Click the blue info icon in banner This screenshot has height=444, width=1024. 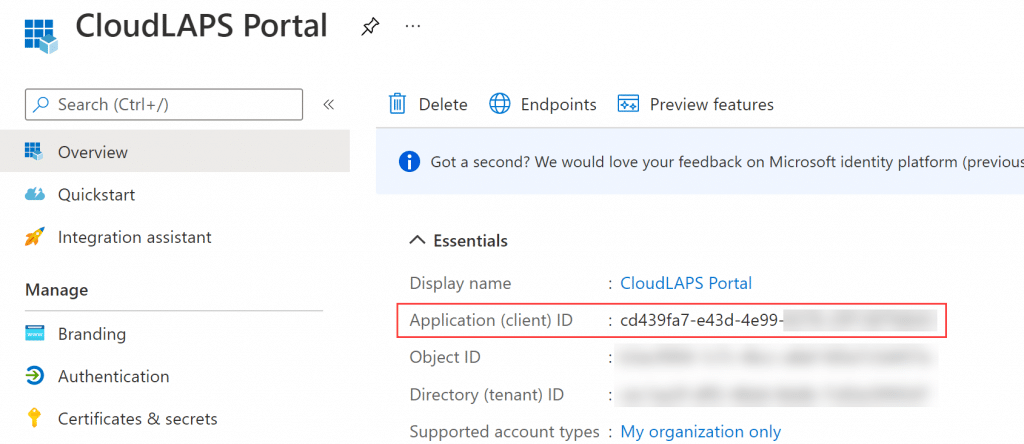[x=409, y=161]
